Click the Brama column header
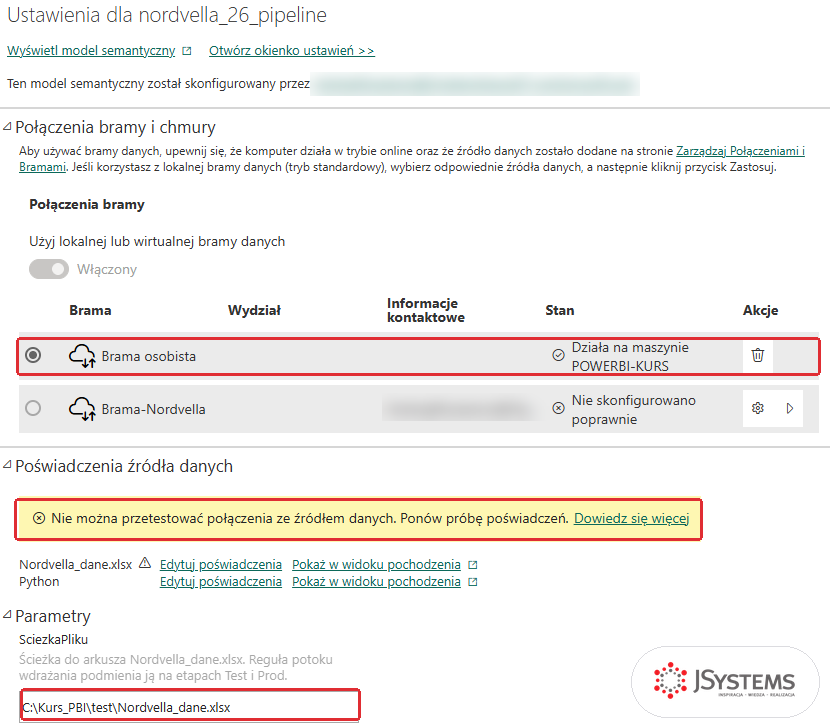This screenshot has height=728, width=830. (90, 310)
